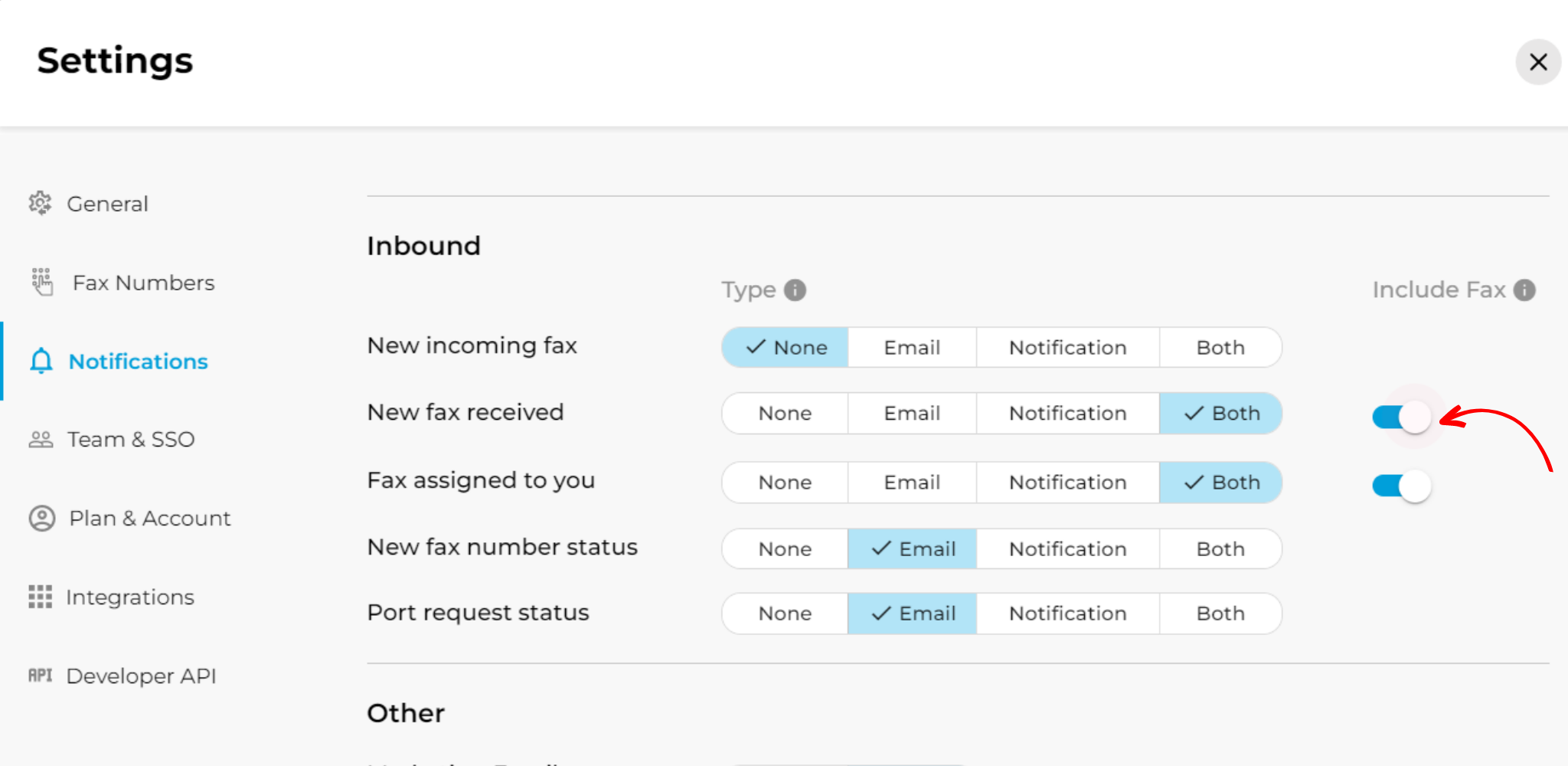Select the Fax Numbers keypad icon
Viewport: 1568px width, 766px height.
tap(41, 282)
